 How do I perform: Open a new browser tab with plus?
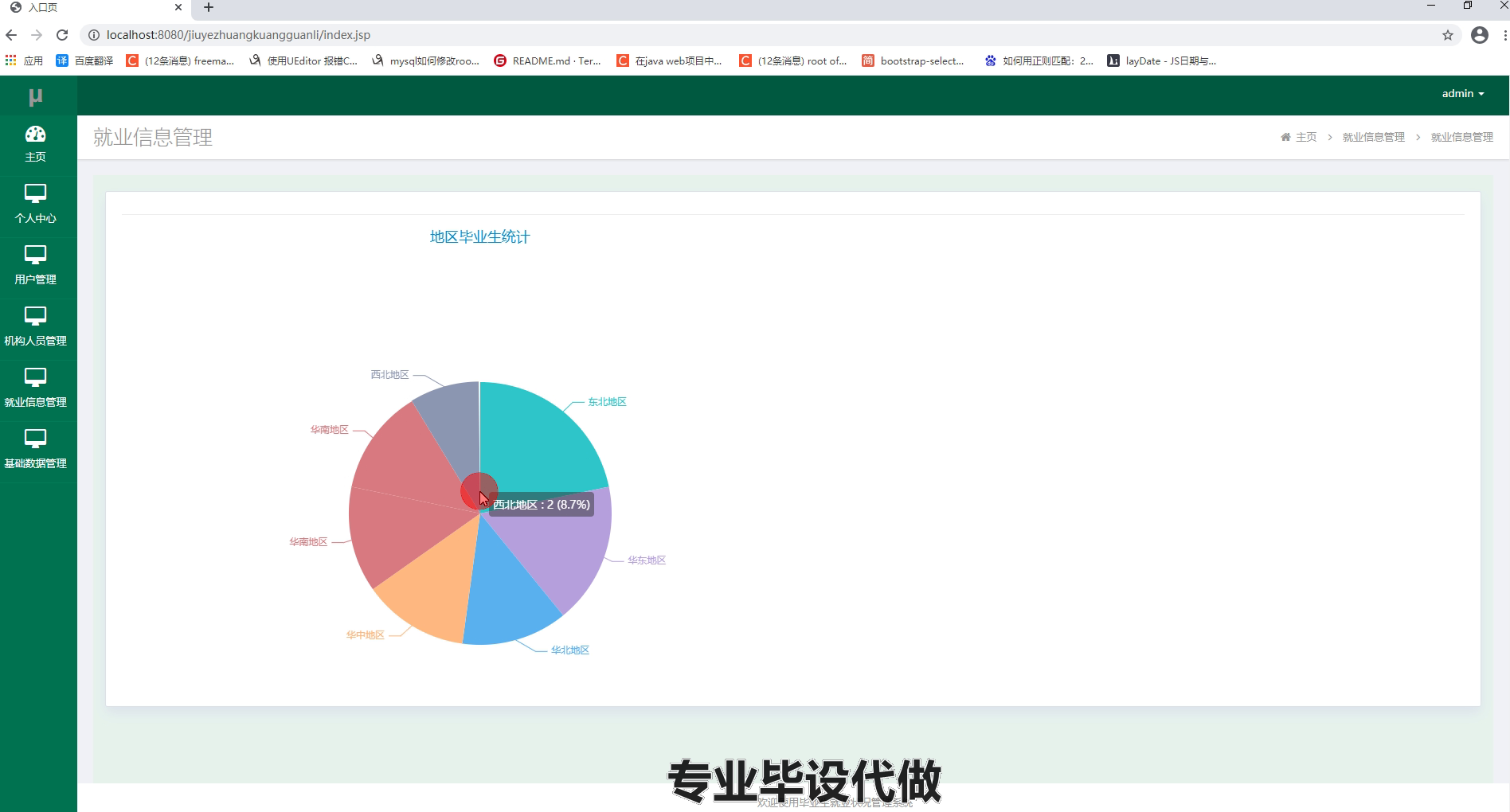click(209, 7)
